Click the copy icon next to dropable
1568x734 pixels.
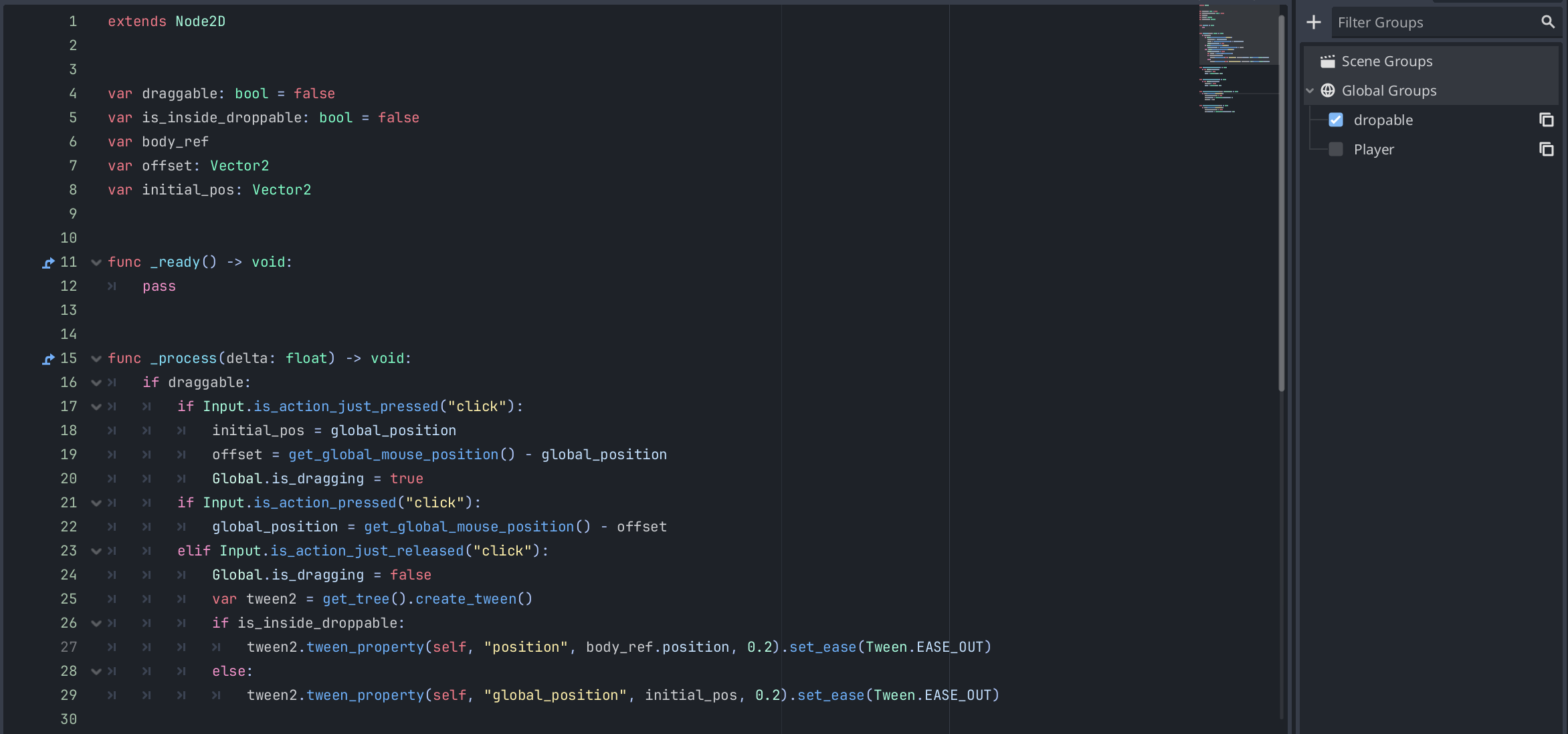pyautogui.click(x=1547, y=120)
